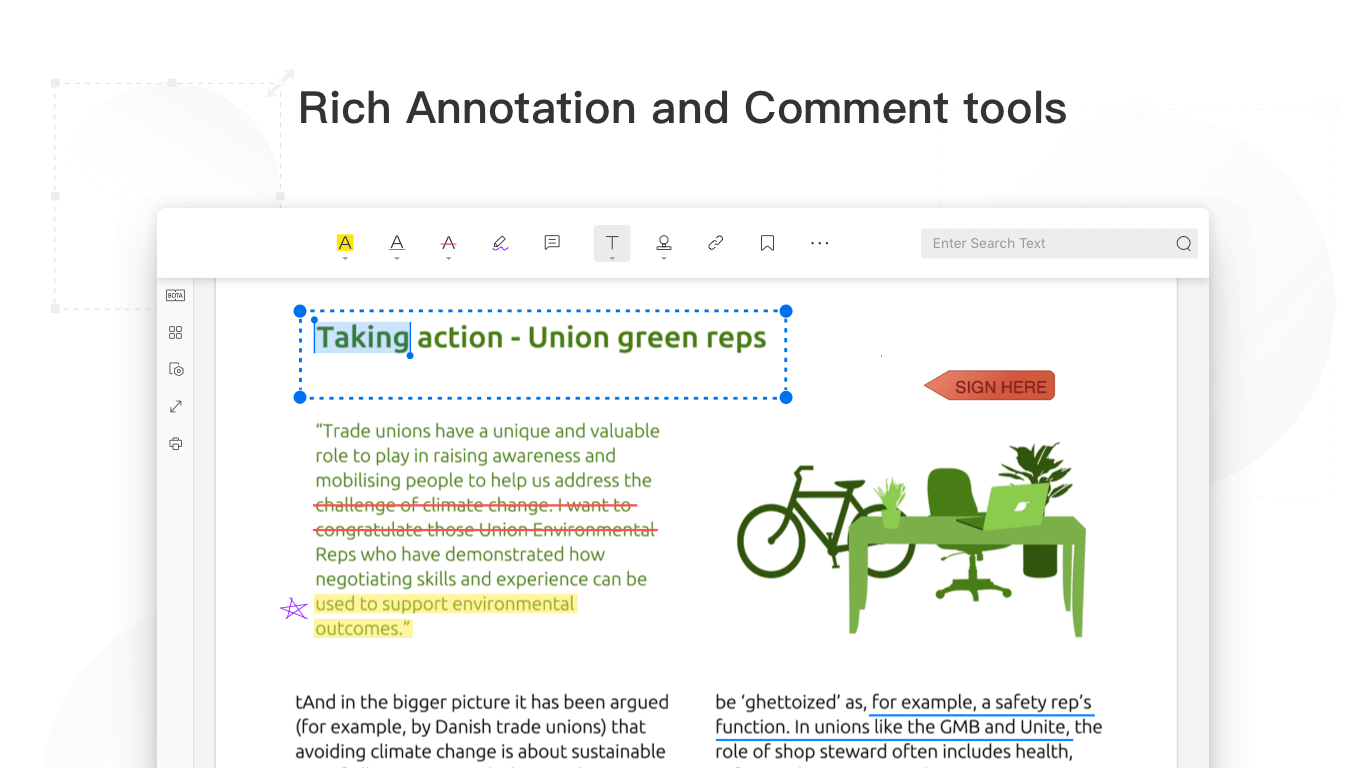Click the Link tool icon
Screen dimensions: 1366x768
pyautogui.click(x=716, y=243)
